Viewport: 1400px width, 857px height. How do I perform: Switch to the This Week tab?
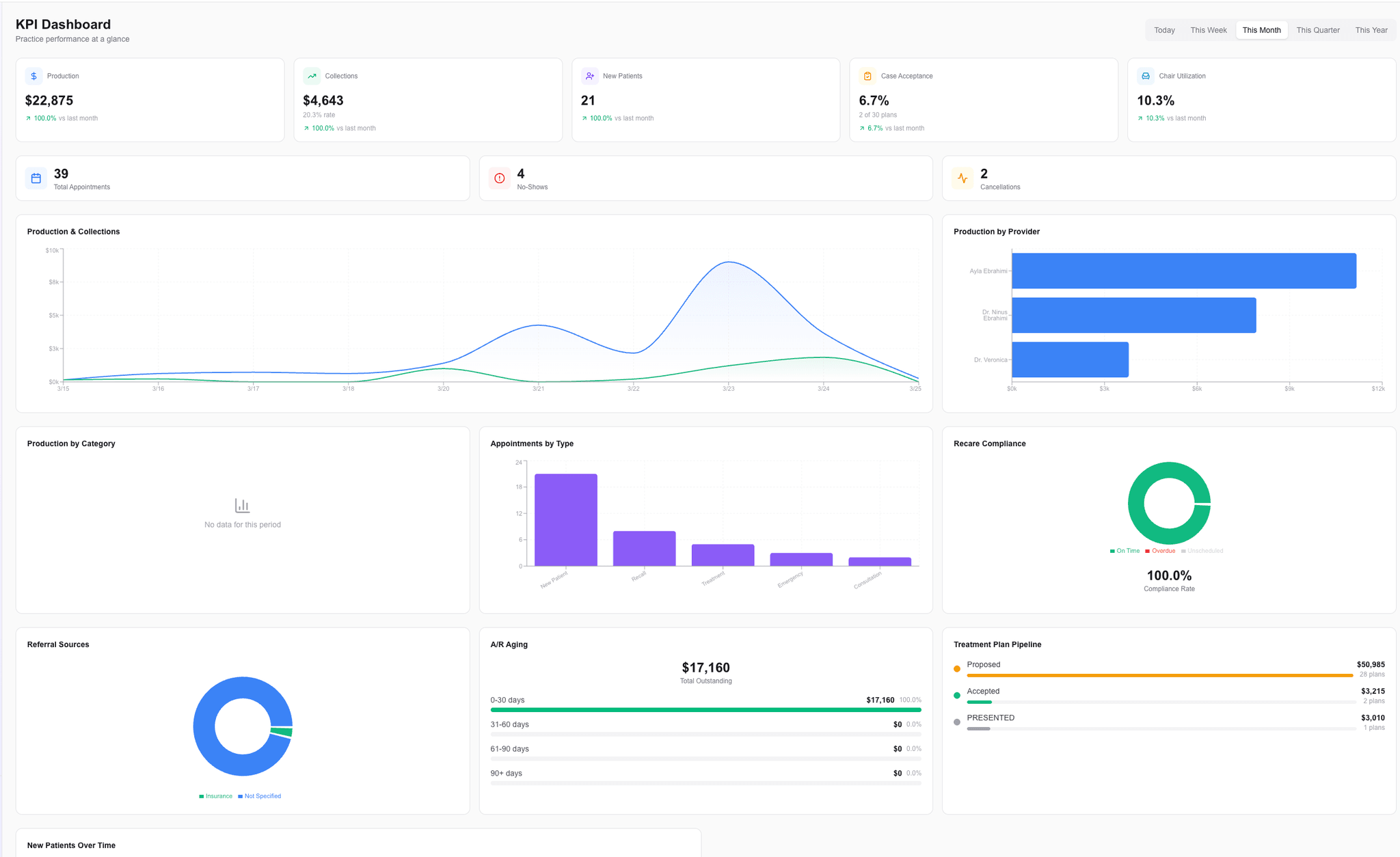[1208, 30]
